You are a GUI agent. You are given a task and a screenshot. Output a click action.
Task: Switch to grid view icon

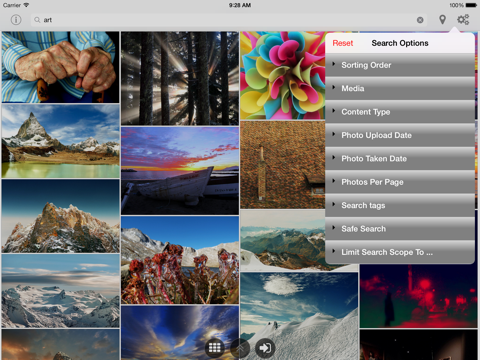214,348
